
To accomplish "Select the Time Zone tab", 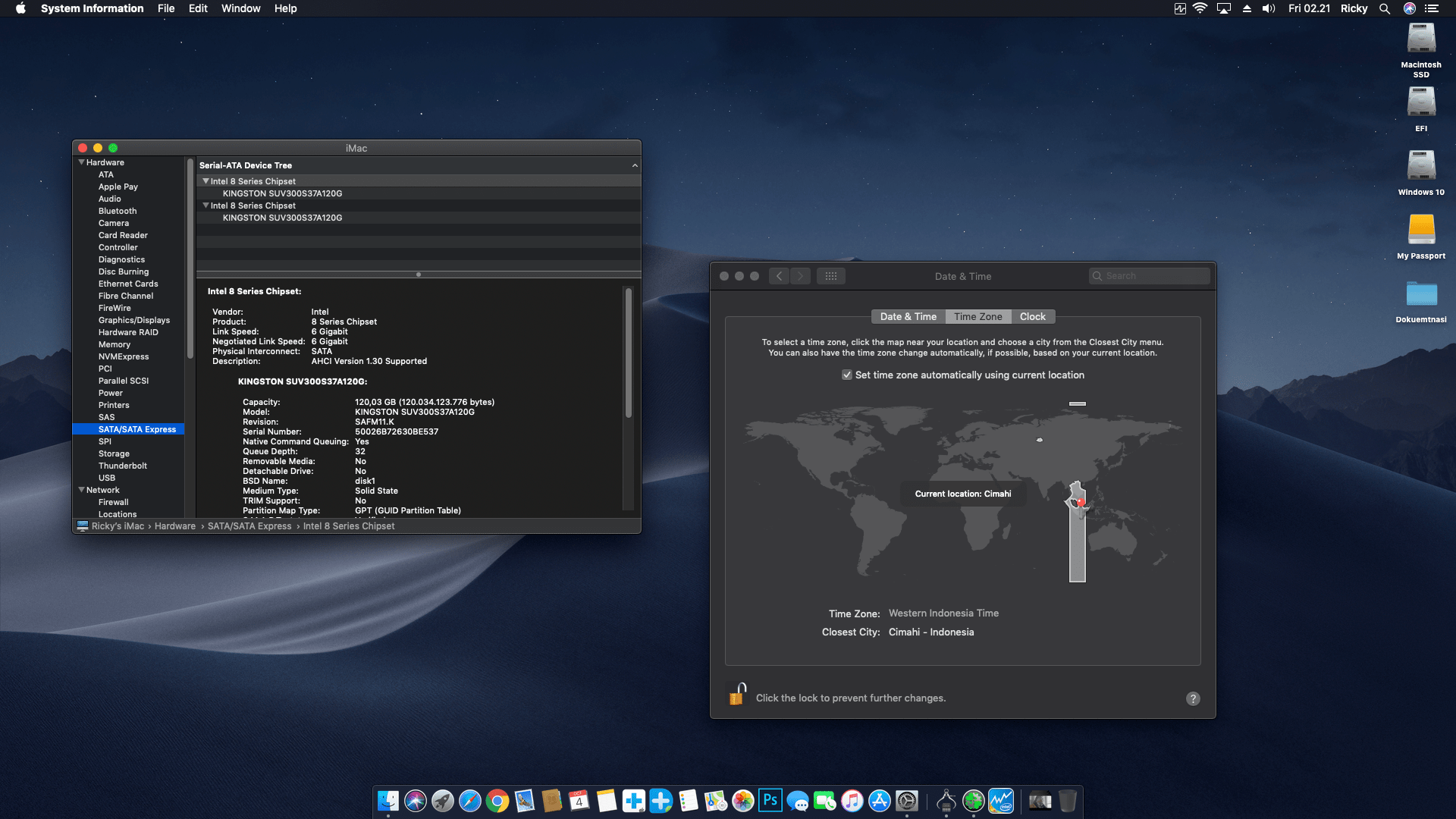I will 978,317.
